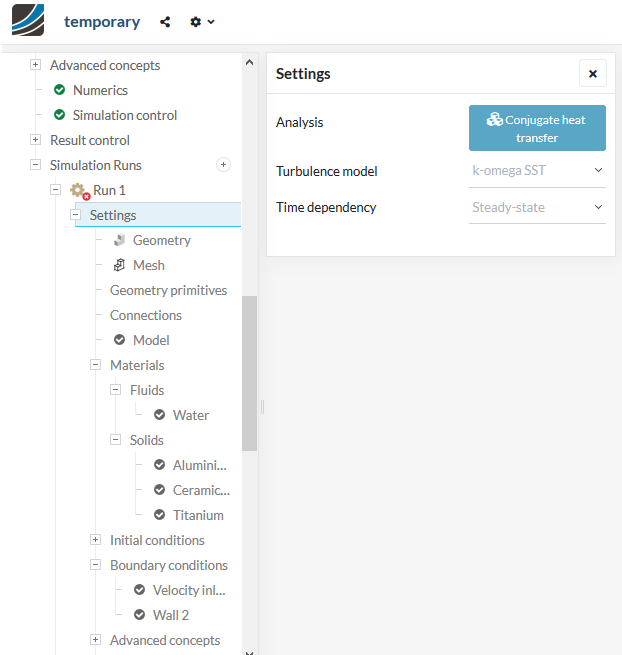622x655 pixels.
Task: Open the Turbulence model dropdown
Action: point(537,171)
